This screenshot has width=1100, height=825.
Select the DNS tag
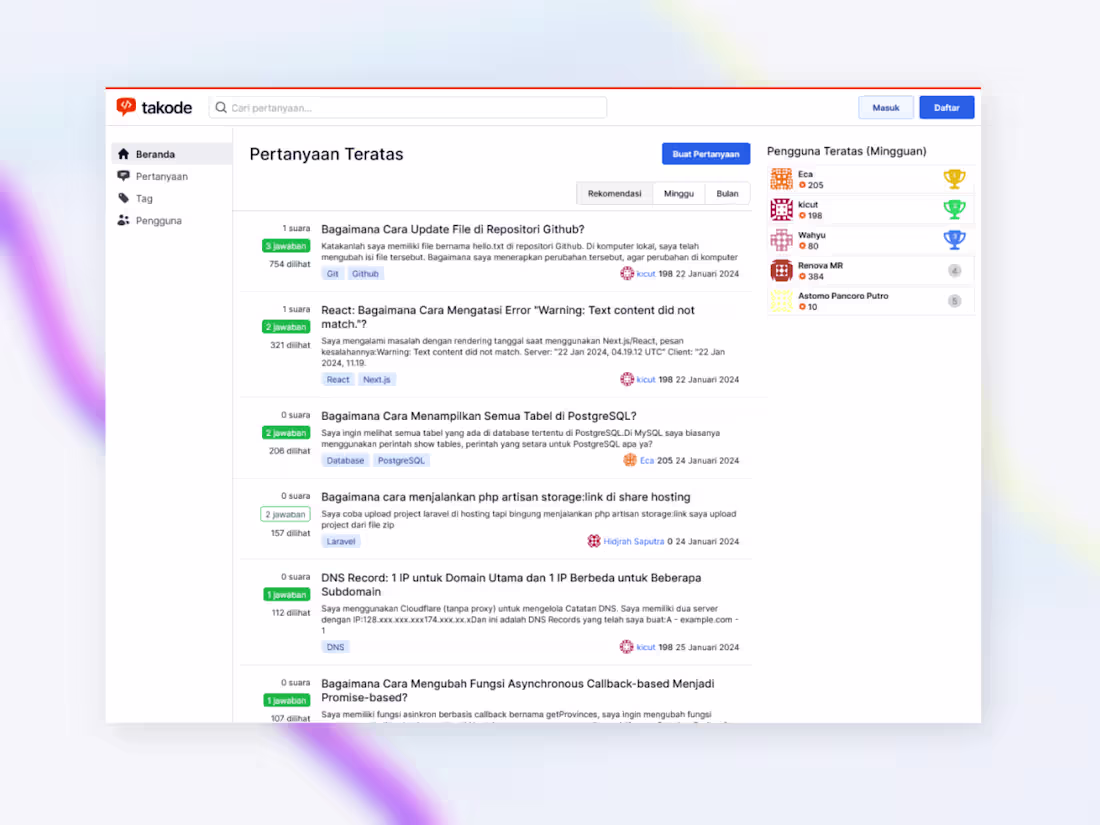[335, 647]
